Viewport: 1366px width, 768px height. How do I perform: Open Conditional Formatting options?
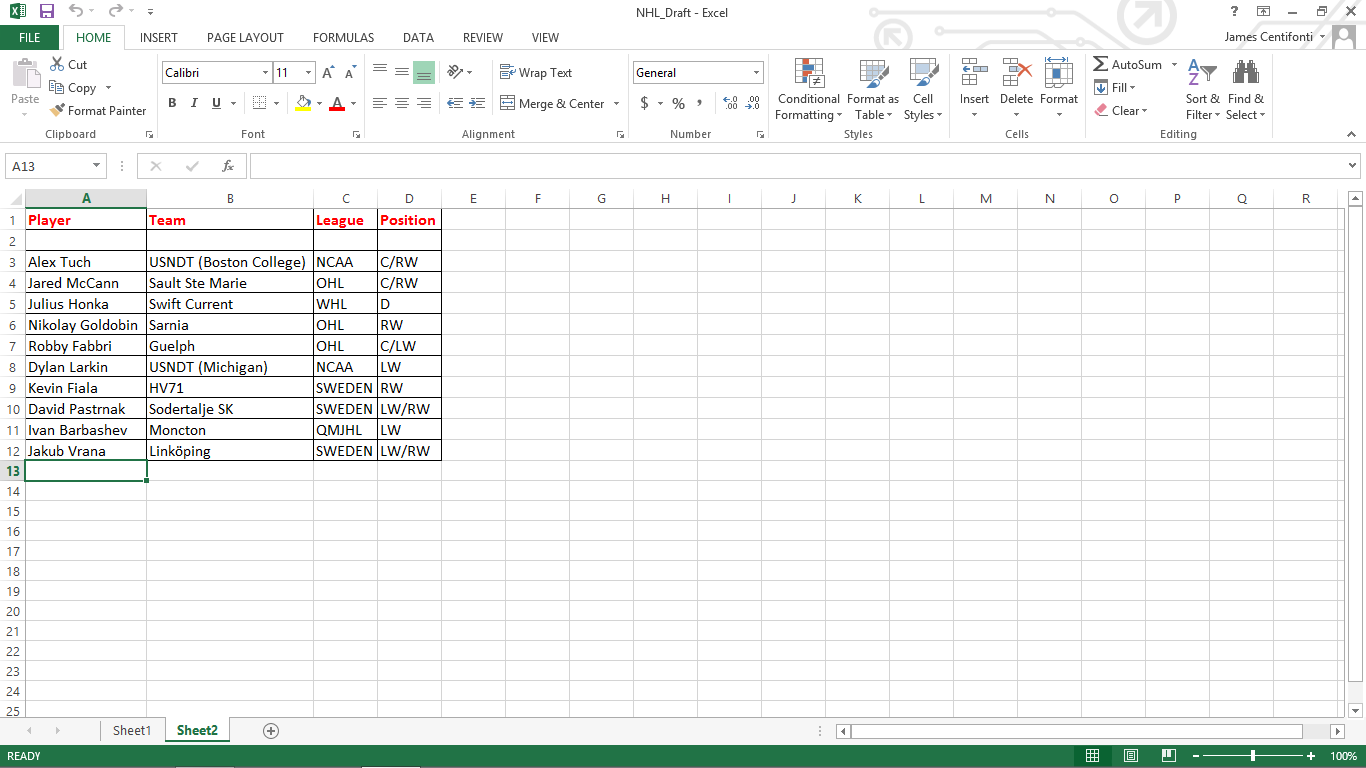click(809, 89)
